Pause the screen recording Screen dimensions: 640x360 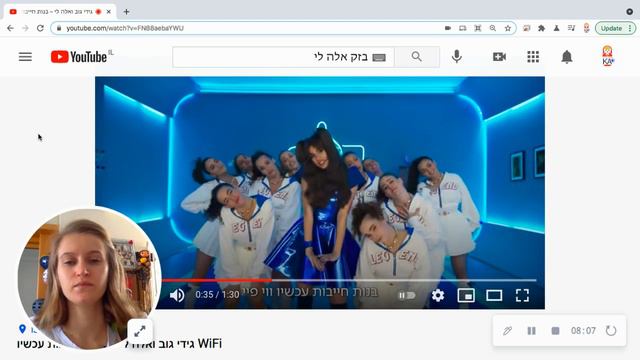coord(531,331)
